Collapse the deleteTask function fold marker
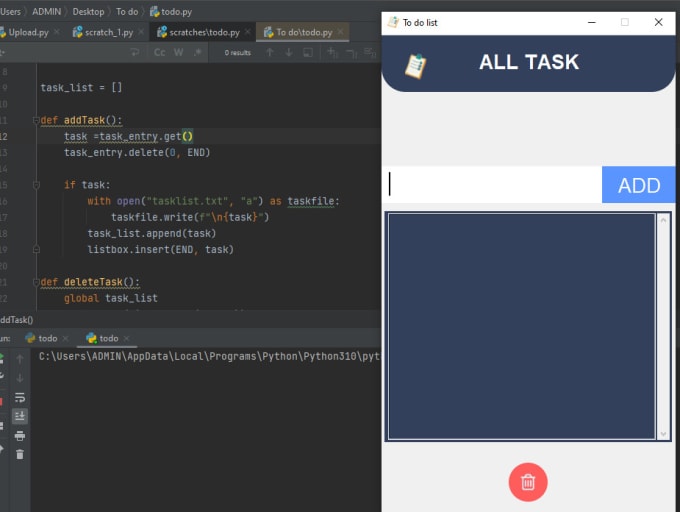 point(36,282)
